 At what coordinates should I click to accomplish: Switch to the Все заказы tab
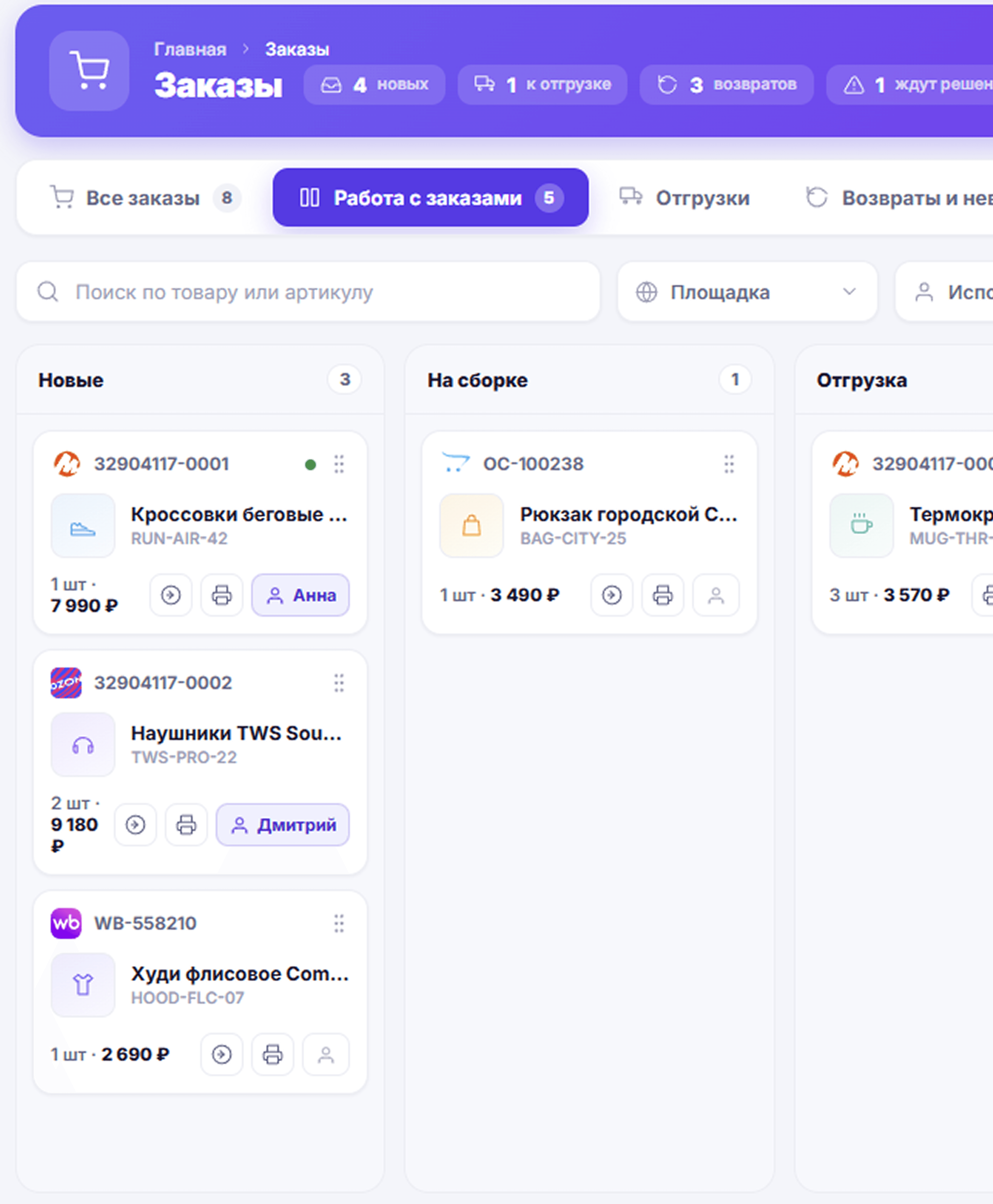coord(145,198)
